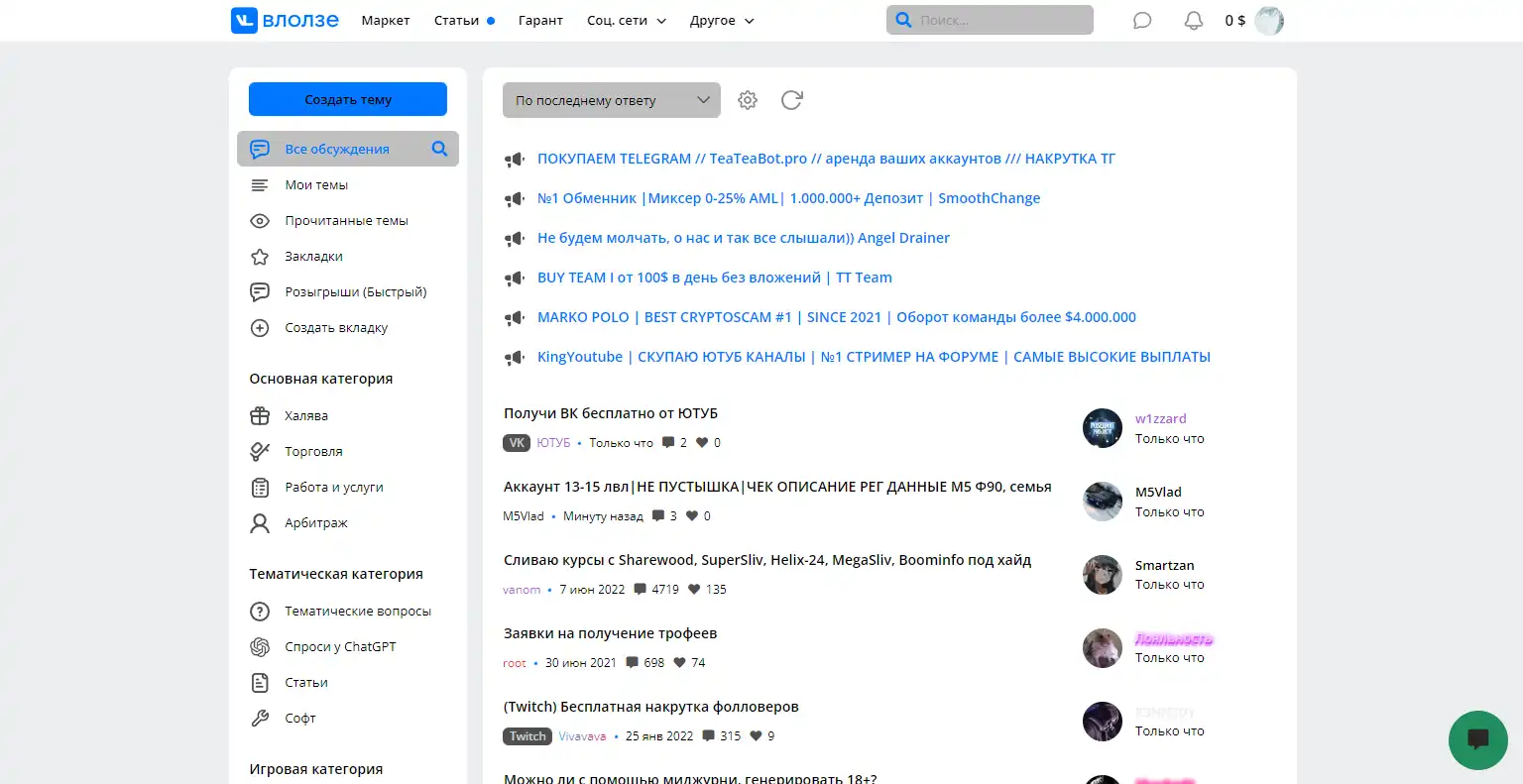Click the Twitch tag label
This screenshot has width=1523, height=784.
click(527, 736)
